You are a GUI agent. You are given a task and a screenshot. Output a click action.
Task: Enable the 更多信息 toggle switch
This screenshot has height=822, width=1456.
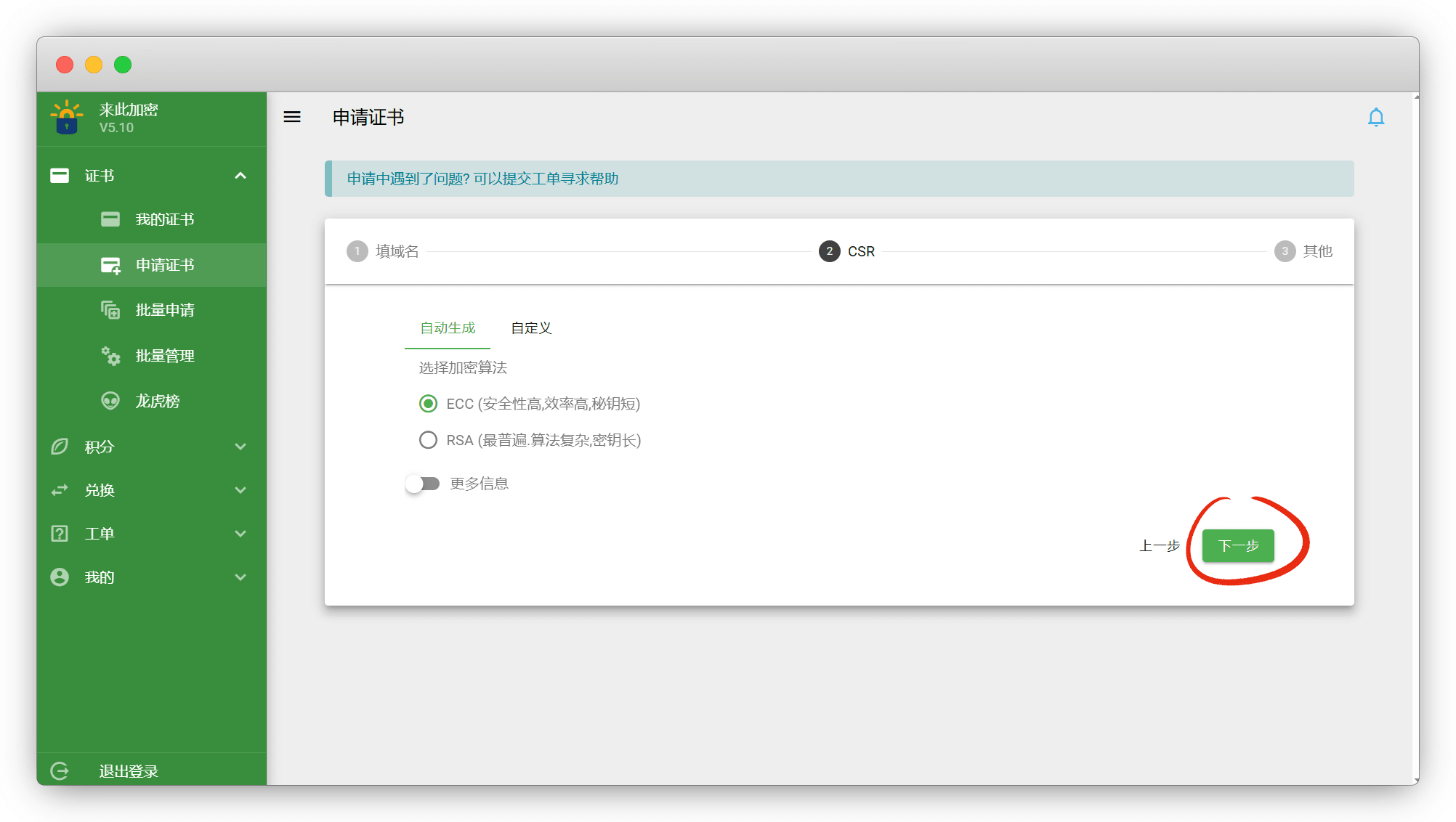click(x=423, y=484)
